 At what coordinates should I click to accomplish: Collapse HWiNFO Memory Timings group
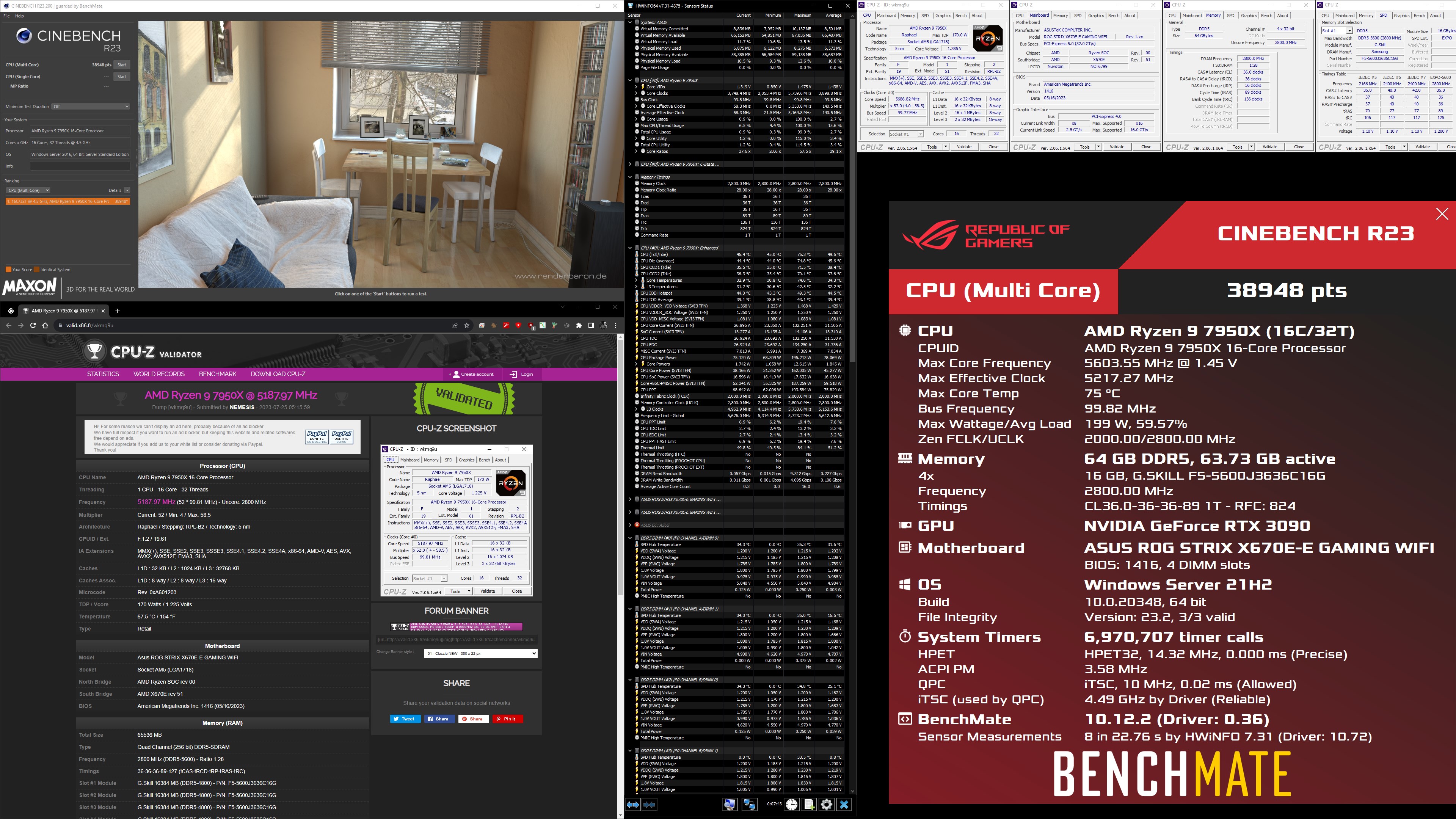tap(630, 177)
